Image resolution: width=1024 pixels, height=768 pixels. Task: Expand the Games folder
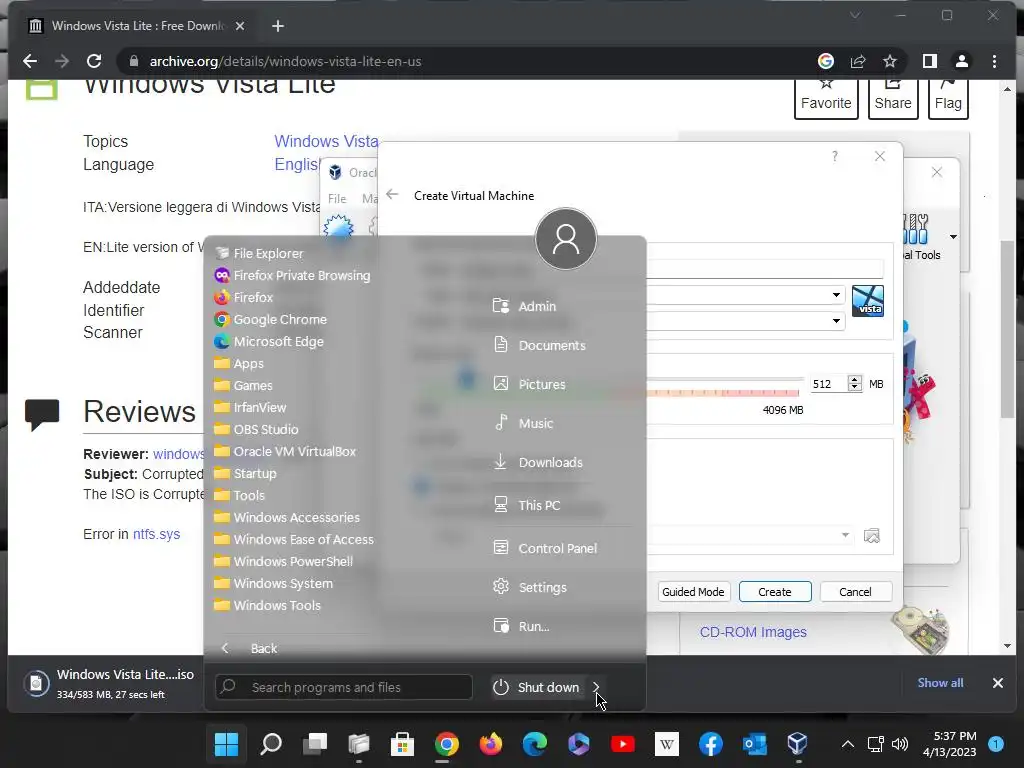click(243, 386)
